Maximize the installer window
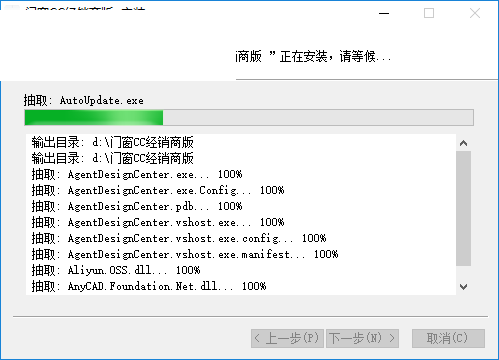The image size is (499, 360). point(429,14)
